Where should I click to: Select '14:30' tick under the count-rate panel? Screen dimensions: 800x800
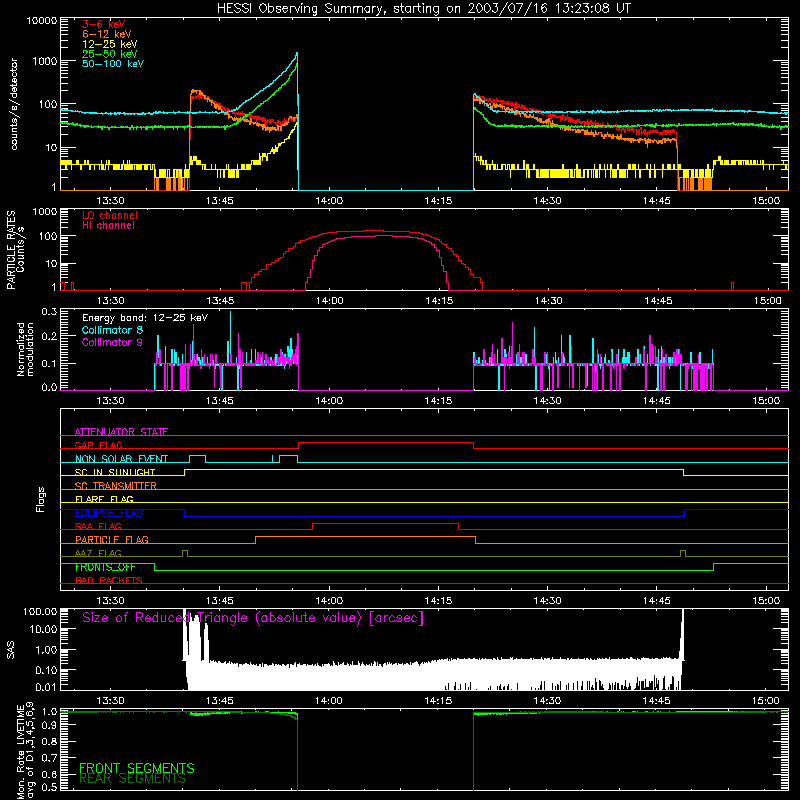point(547,201)
